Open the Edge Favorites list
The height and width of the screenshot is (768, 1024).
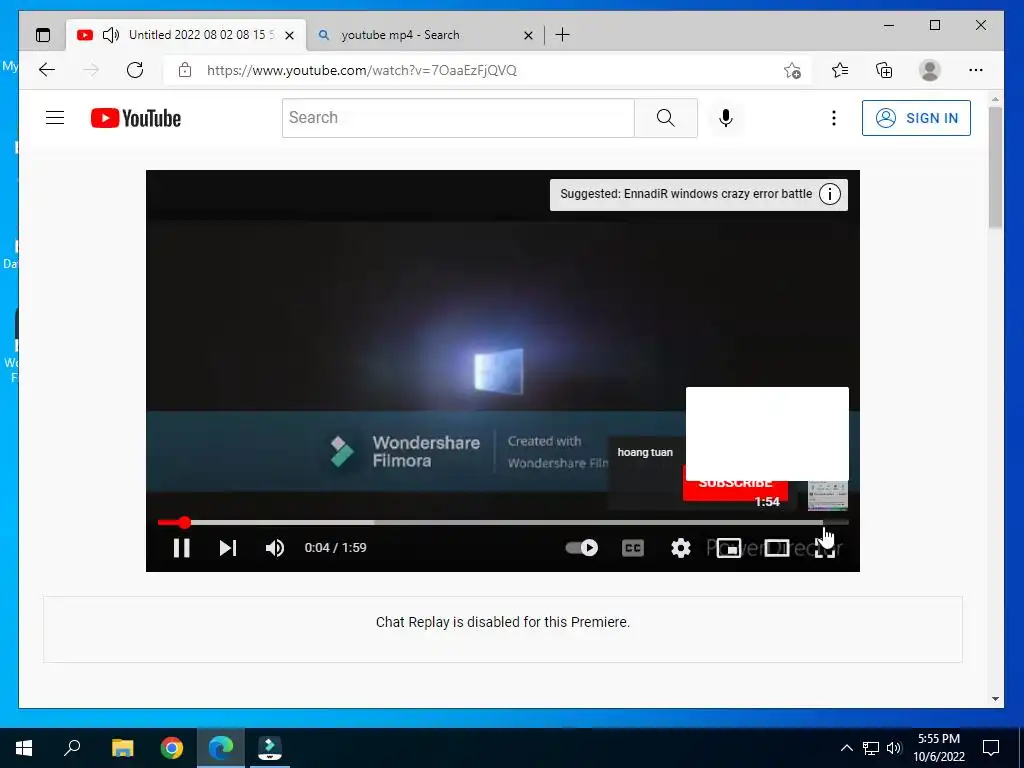pos(840,70)
